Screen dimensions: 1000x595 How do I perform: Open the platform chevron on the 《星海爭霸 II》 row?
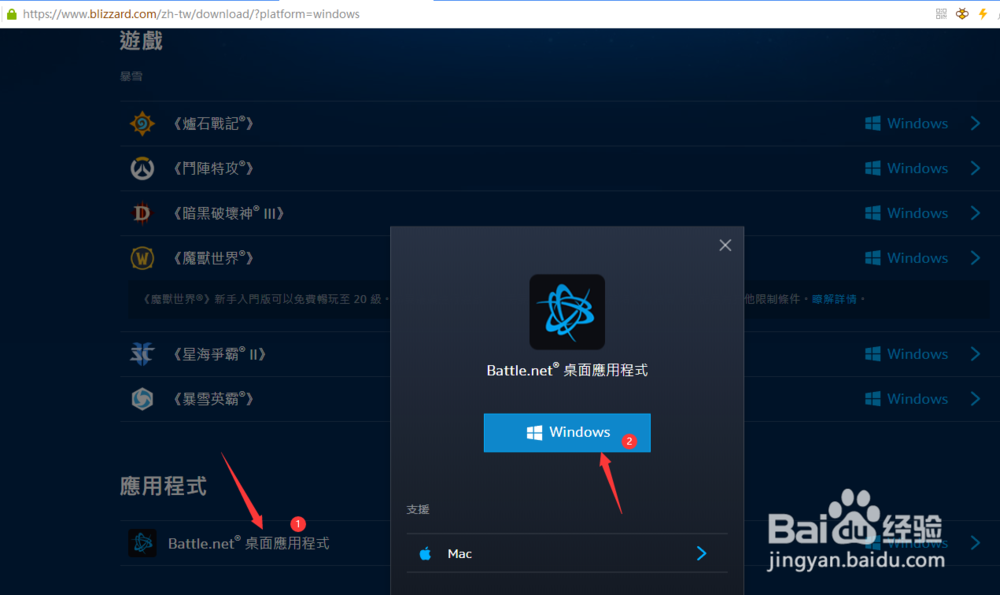975,354
